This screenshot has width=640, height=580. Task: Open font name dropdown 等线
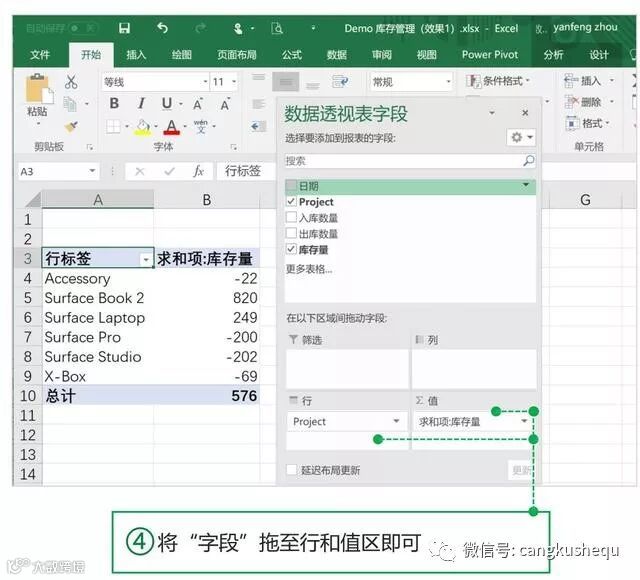[205, 82]
